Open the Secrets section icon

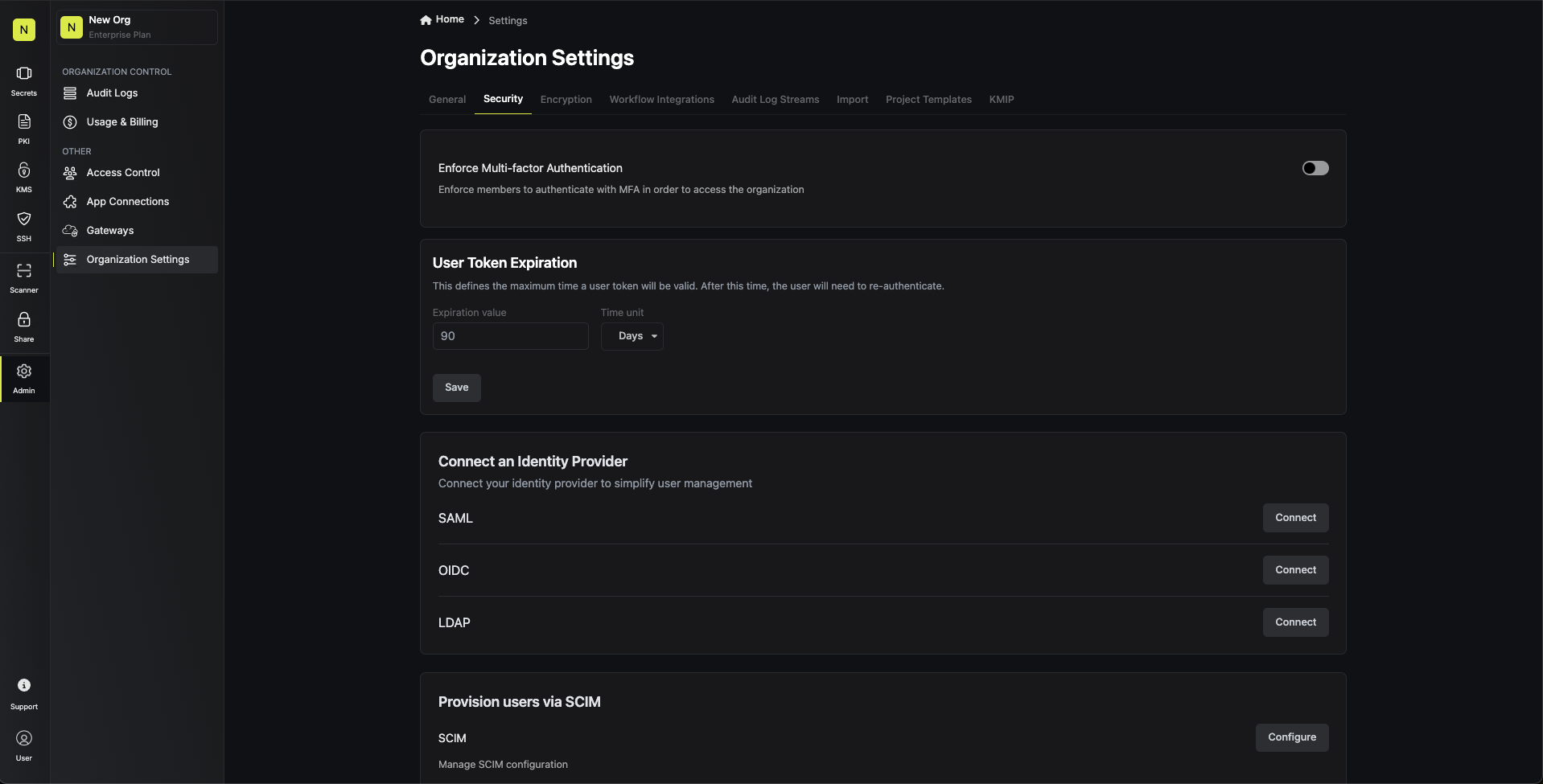click(24, 73)
